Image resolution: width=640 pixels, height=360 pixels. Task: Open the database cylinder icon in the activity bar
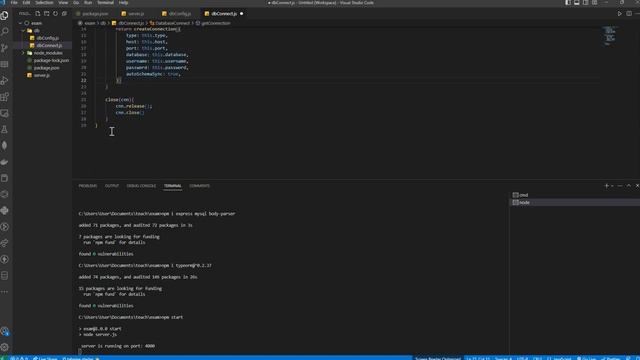pos(4,276)
